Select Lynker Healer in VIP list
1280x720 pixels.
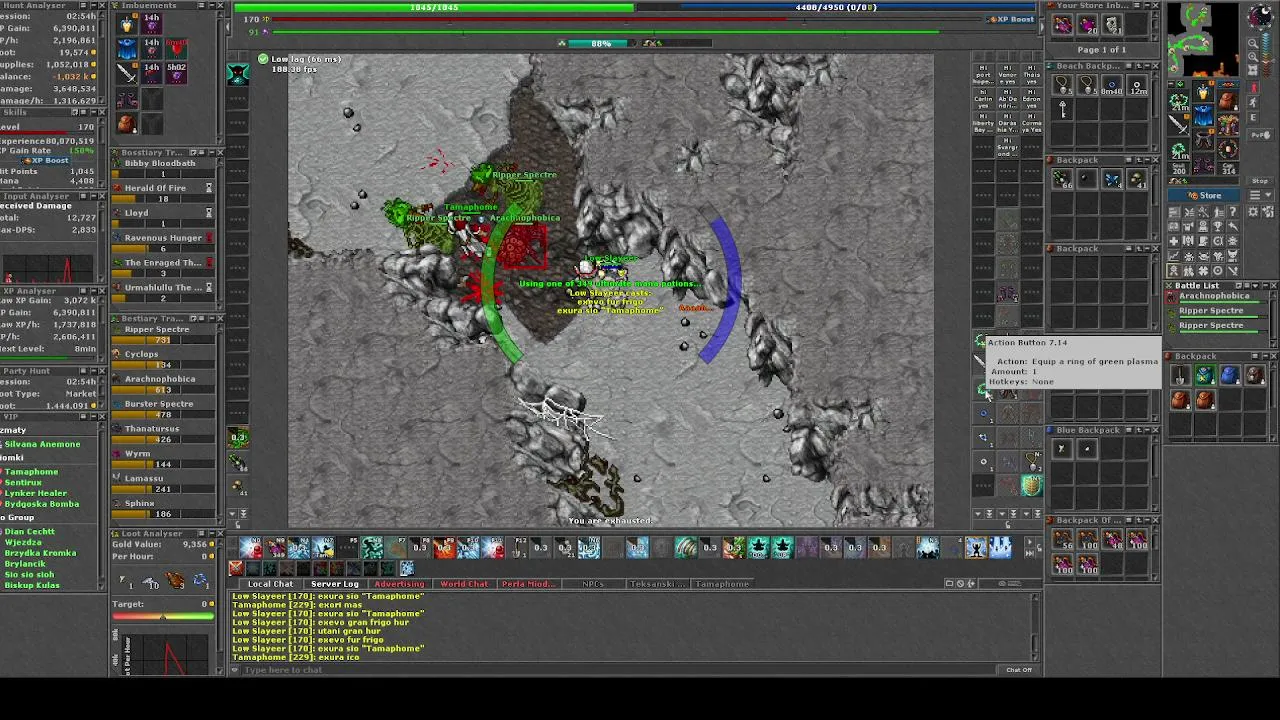point(36,493)
